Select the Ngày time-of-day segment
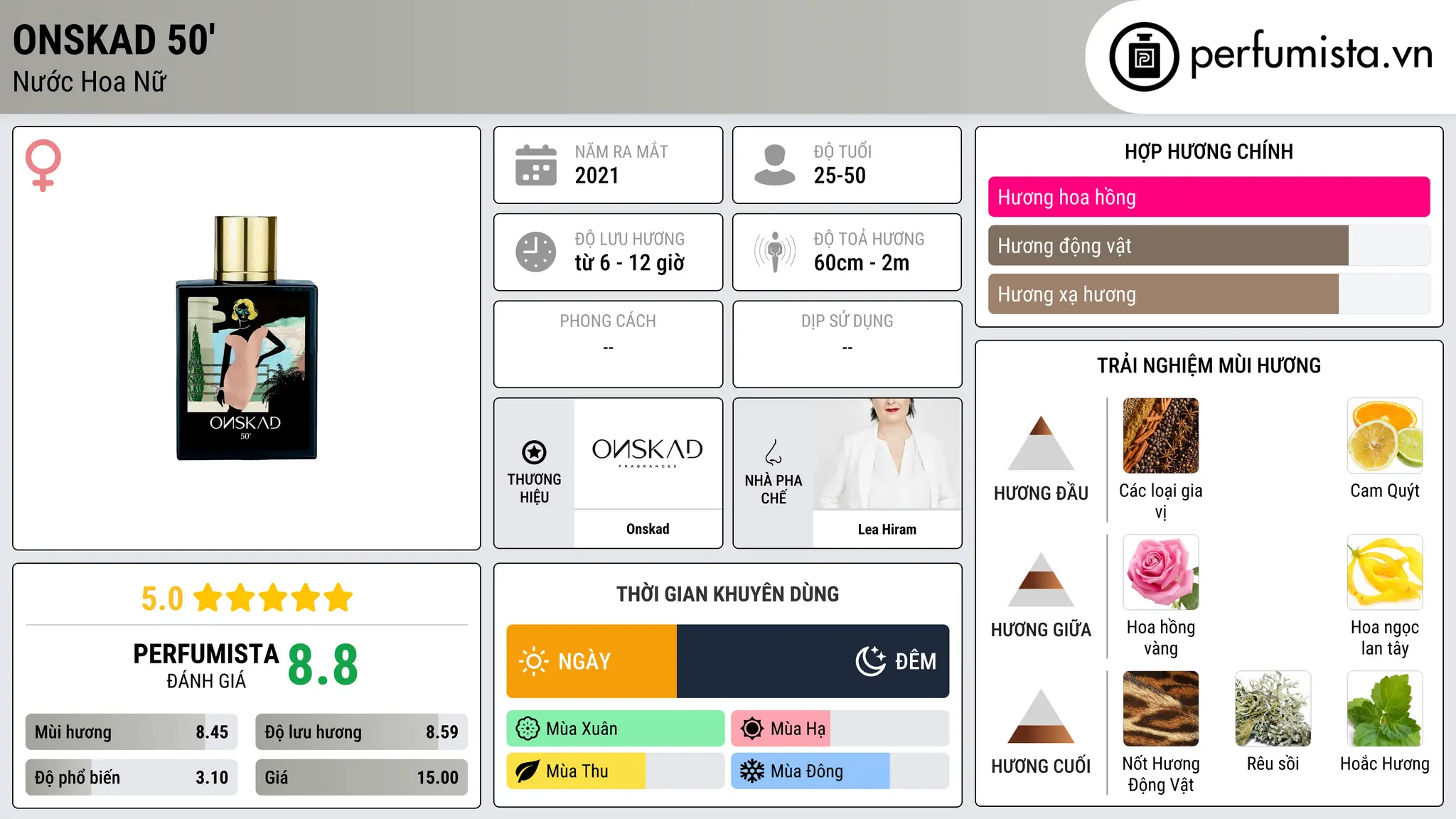The height and width of the screenshot is (819, 1456). [591, 661]
